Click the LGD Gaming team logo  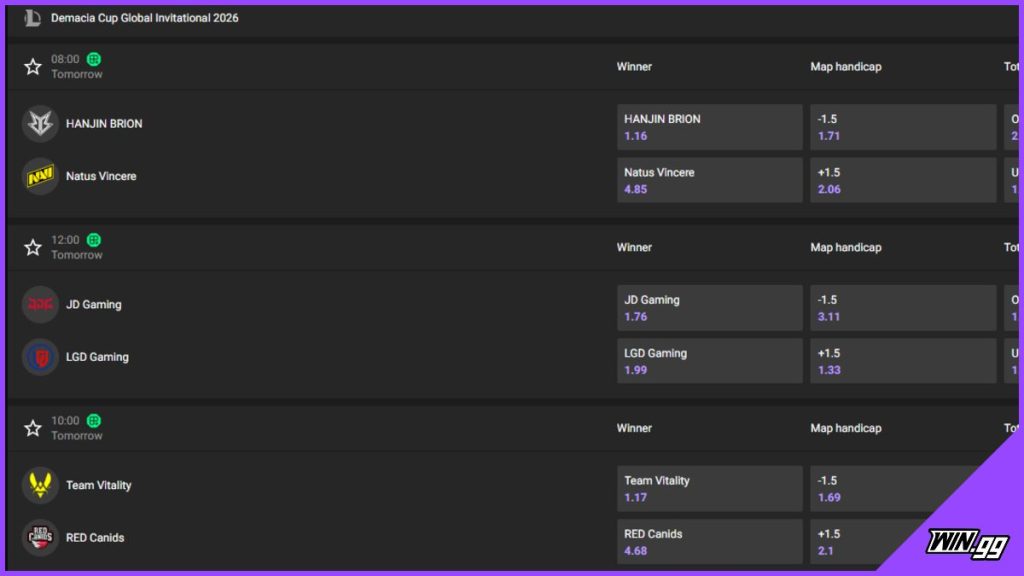[40, 357]
